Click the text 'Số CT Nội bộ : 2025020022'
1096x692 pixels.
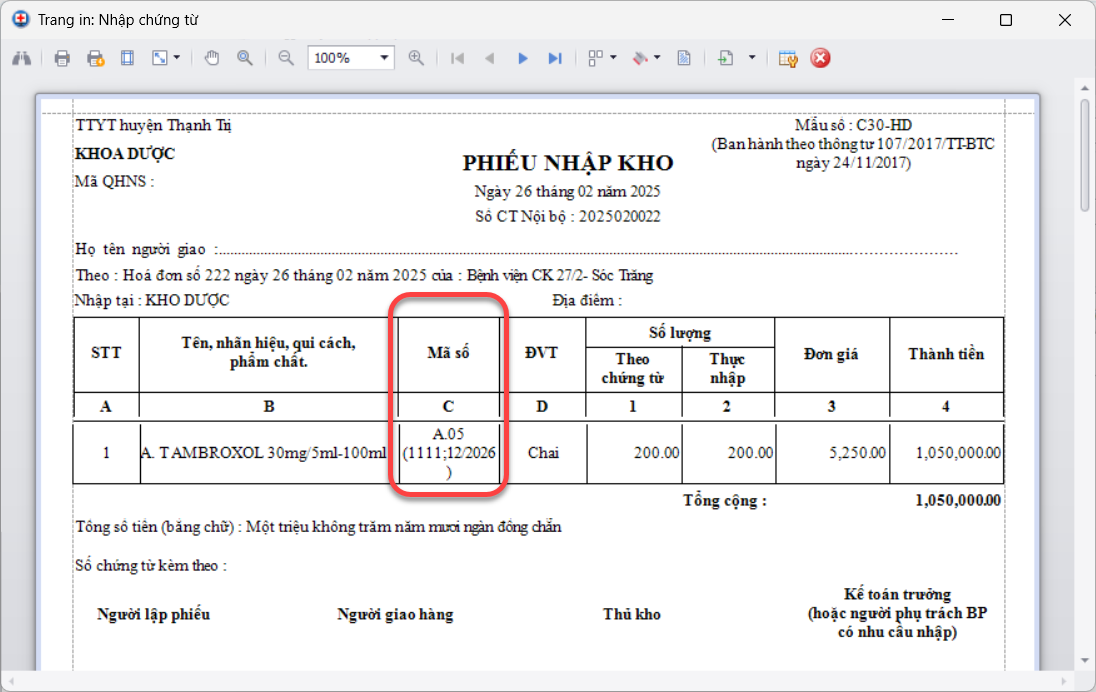click(568, 217)
